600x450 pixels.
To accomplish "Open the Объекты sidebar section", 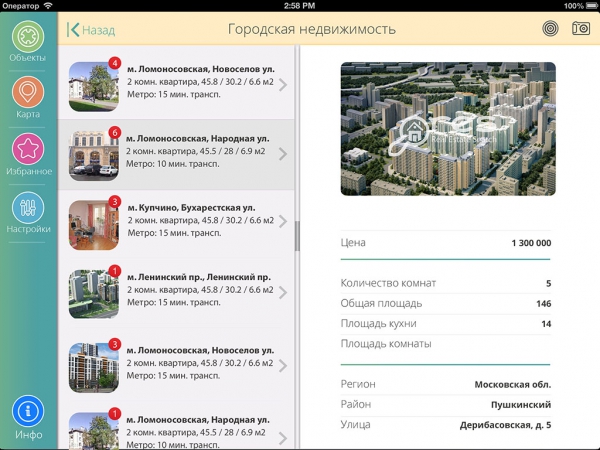I will click(28, 42).
